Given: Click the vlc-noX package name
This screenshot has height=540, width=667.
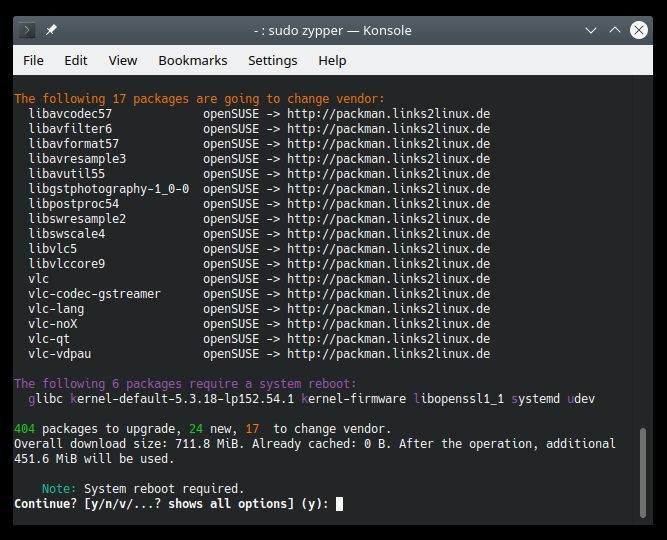Looking at the screenshot, I should pos(53,323).
